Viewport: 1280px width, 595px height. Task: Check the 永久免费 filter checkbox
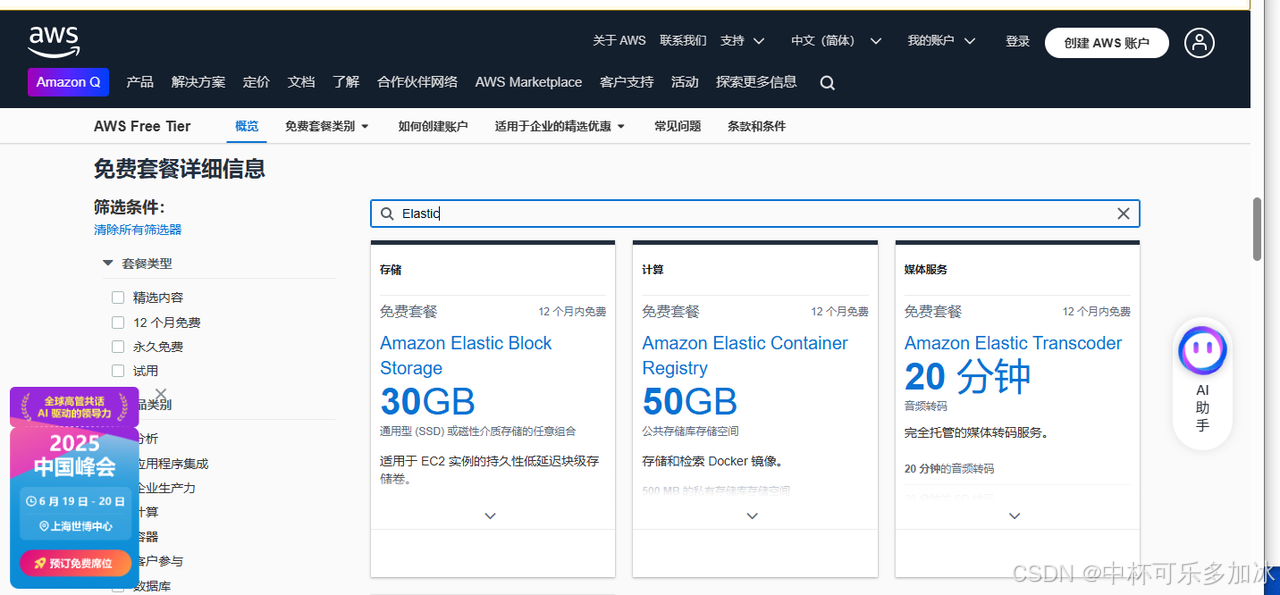pos(118,346)
